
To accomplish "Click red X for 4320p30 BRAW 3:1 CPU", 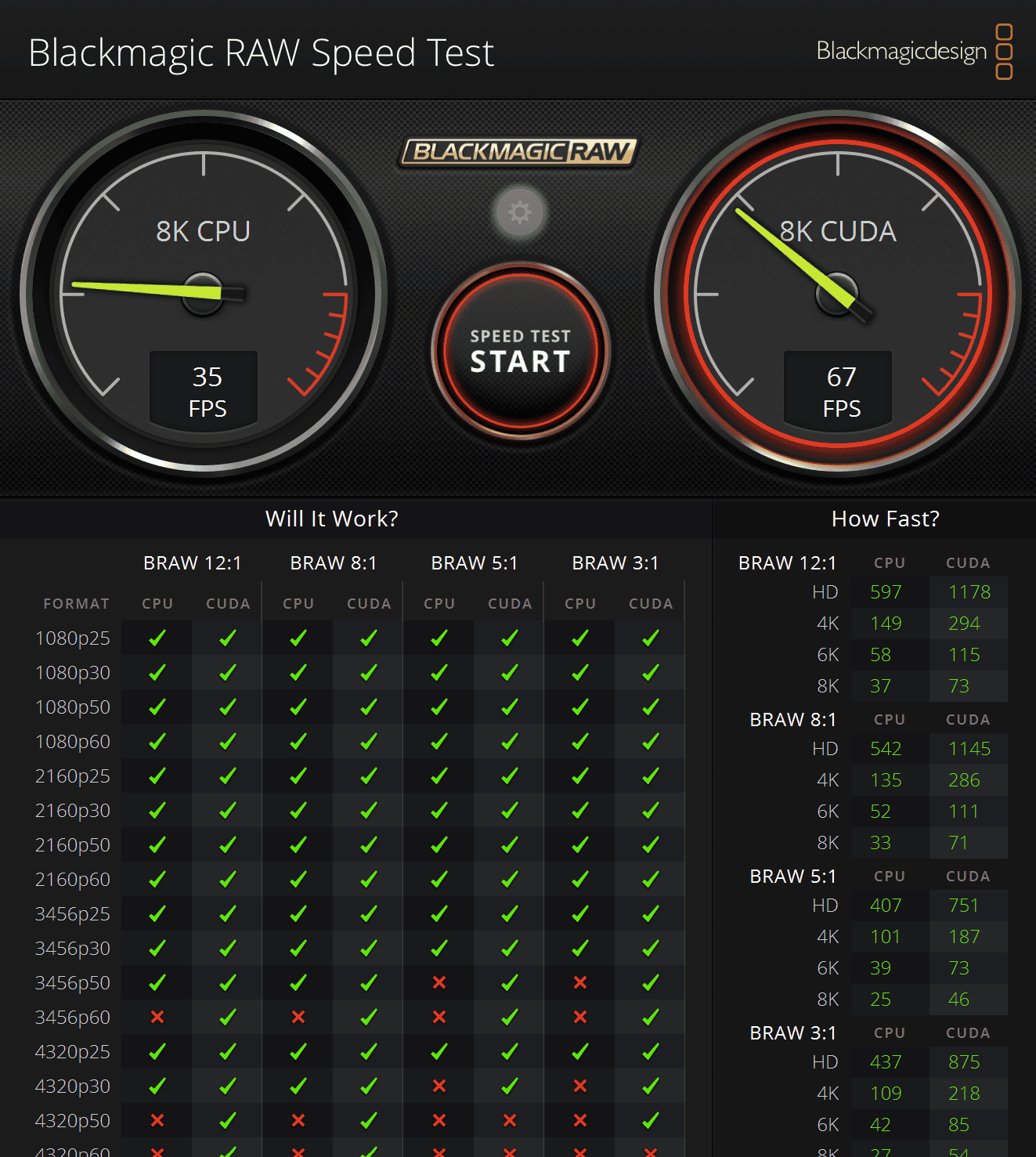I will point(580,1086).
